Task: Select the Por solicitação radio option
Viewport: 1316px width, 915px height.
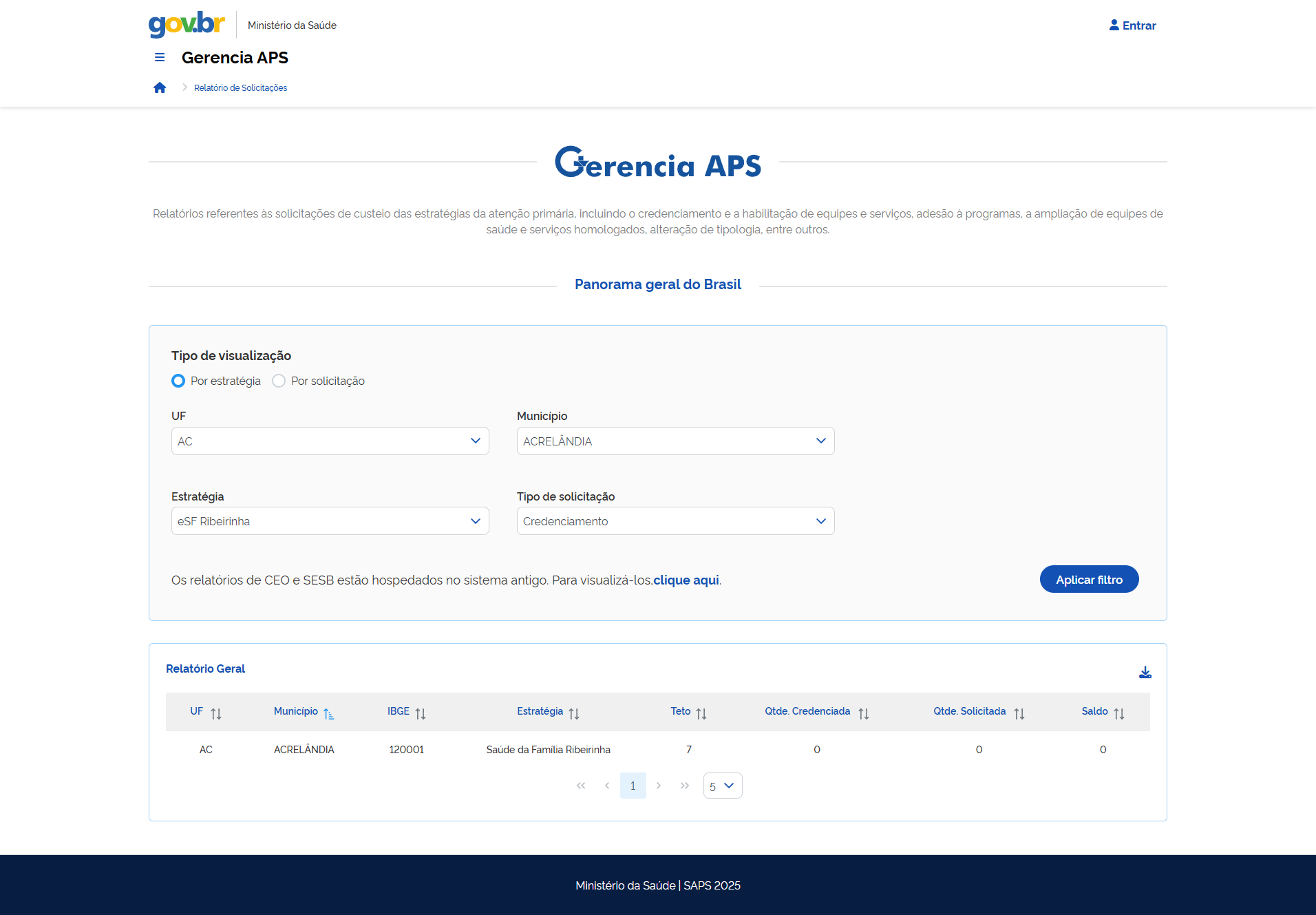Action: coord(279,381)
